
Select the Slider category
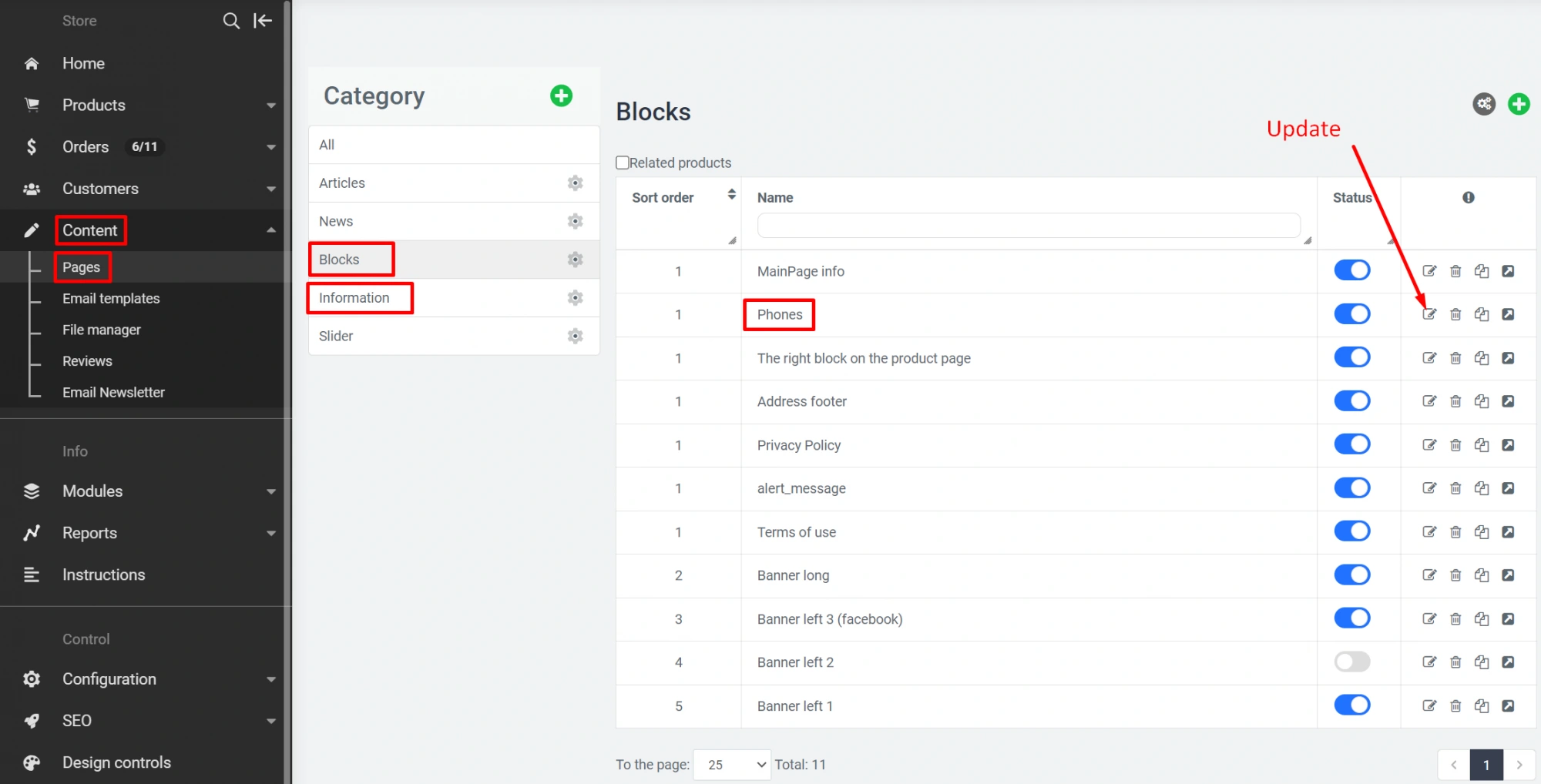click(x=337, y=337)
